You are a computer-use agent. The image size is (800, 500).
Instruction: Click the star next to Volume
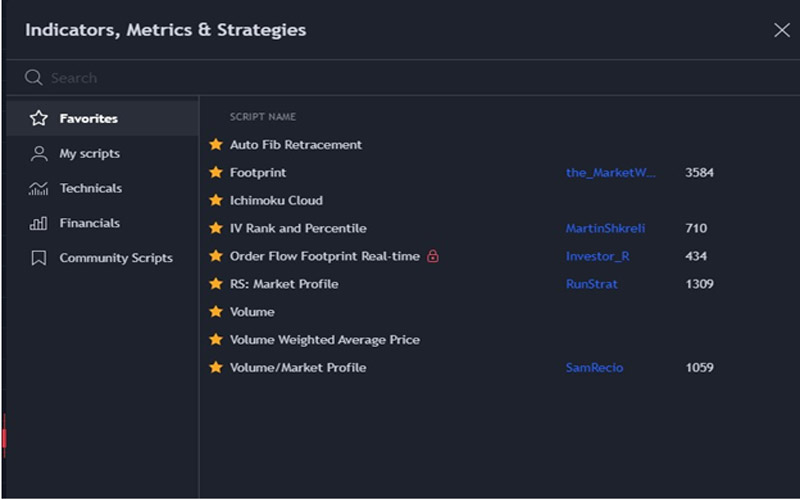point(215,312)
